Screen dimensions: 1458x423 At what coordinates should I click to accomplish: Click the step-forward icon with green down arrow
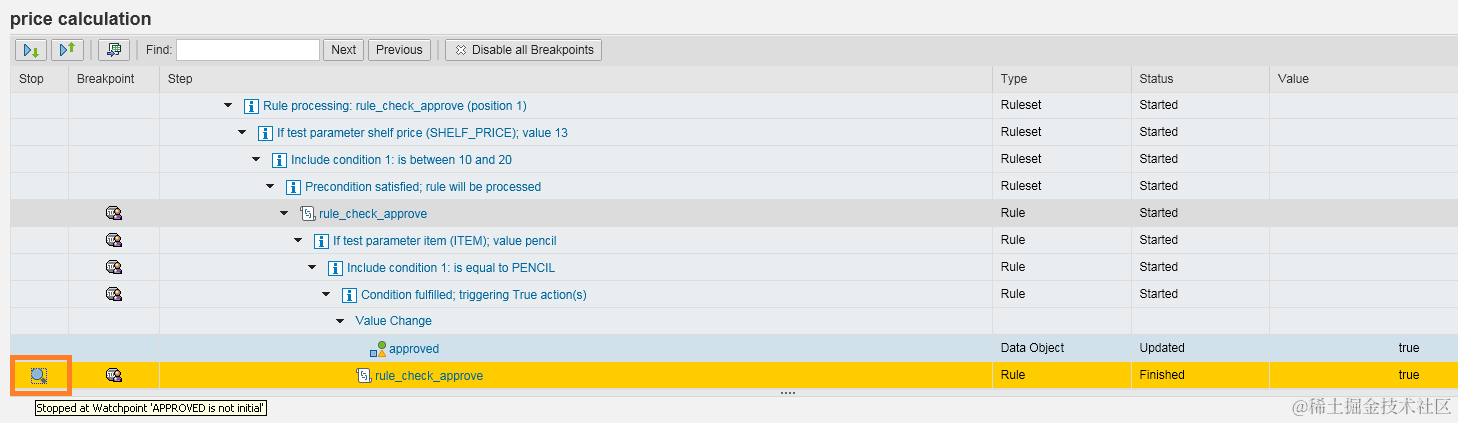pyautogui.click(x=31, y=49)
